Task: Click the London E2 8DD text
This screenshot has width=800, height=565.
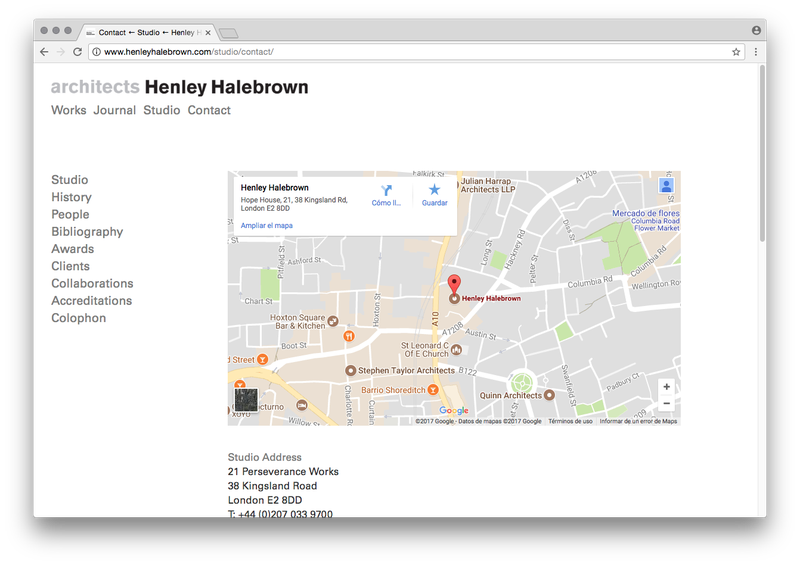Action: (x=265, y=500)
